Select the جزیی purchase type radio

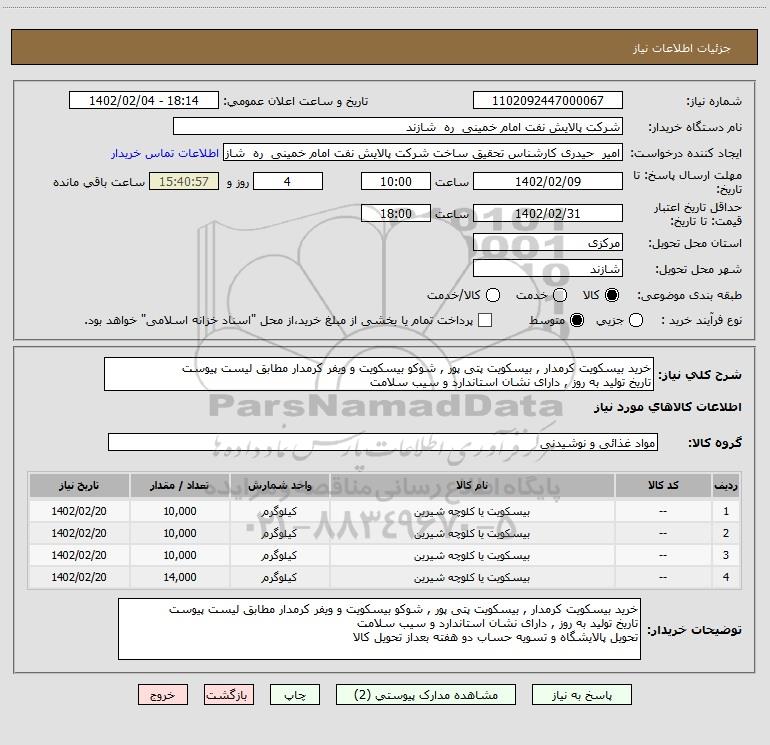point(636,320)
